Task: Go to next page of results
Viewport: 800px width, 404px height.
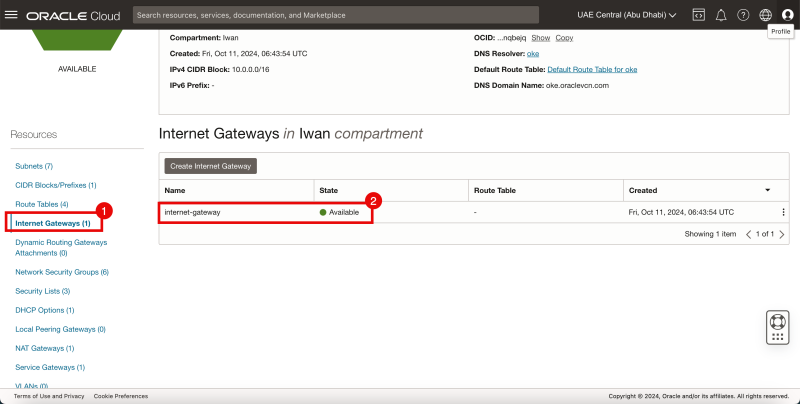Action: click(782, 234)
